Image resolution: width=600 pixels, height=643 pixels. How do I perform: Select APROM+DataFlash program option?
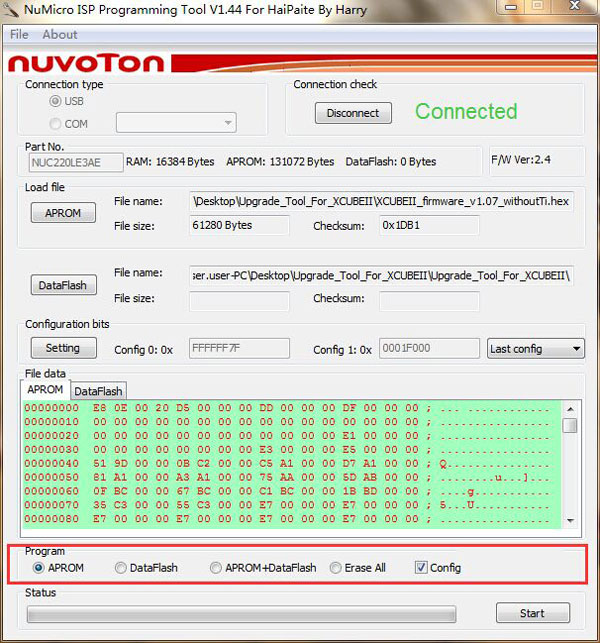[216, 568]
